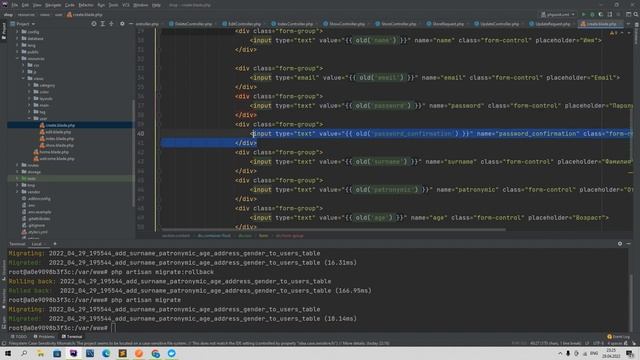640x360 pixels.
Task: Expand the storage folder
Action: click(17, 172)
